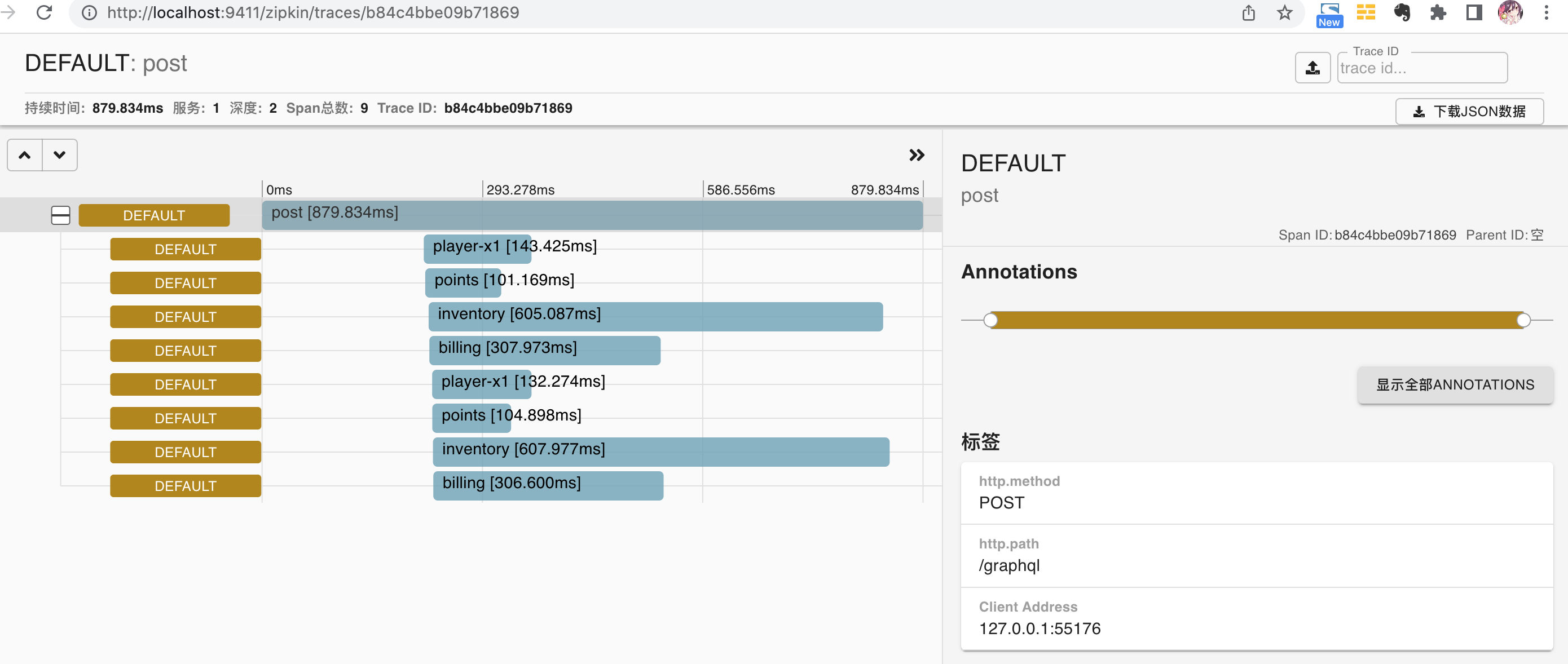Click the upload JSON trace icon

pyautogui.click(x=1312, y=68)
